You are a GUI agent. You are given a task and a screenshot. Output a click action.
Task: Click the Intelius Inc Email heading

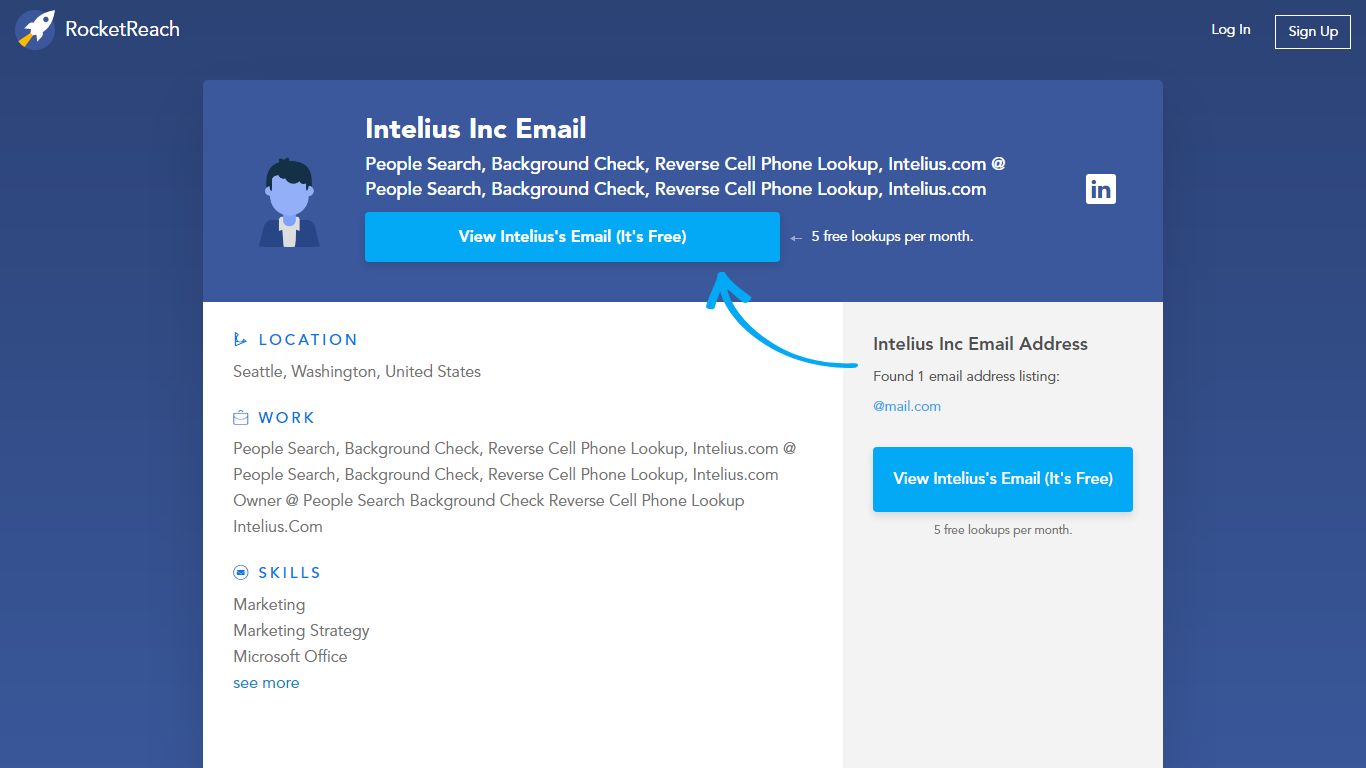click(476, 129)
